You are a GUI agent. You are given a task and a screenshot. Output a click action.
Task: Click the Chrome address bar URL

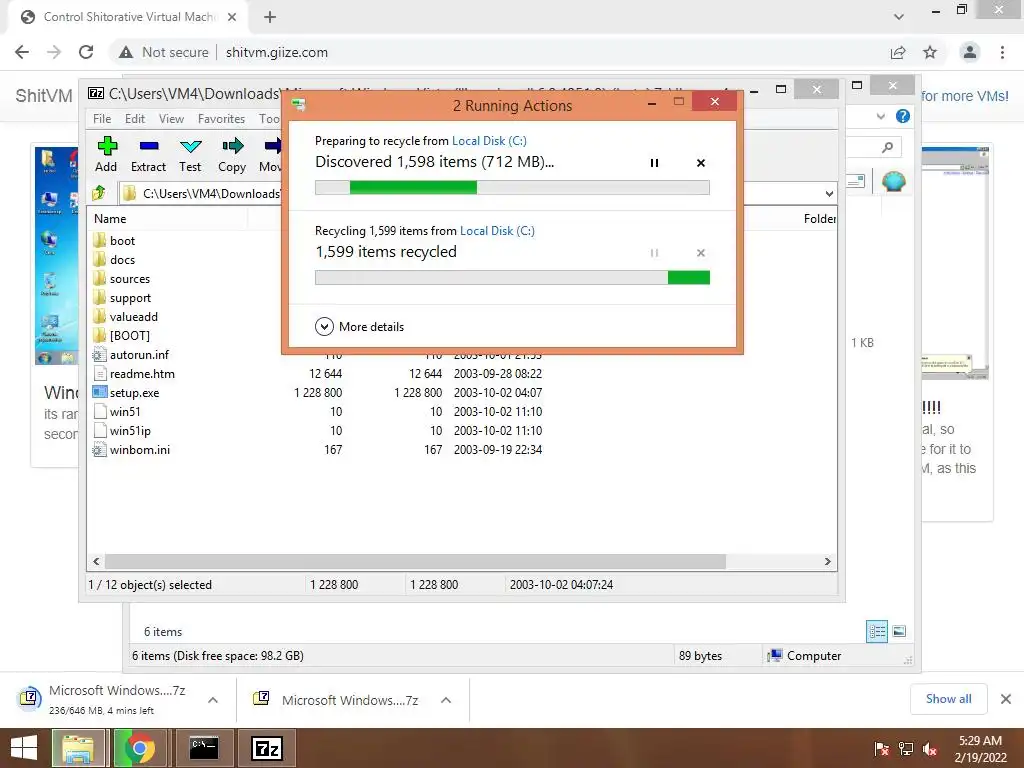pos(277,52)
